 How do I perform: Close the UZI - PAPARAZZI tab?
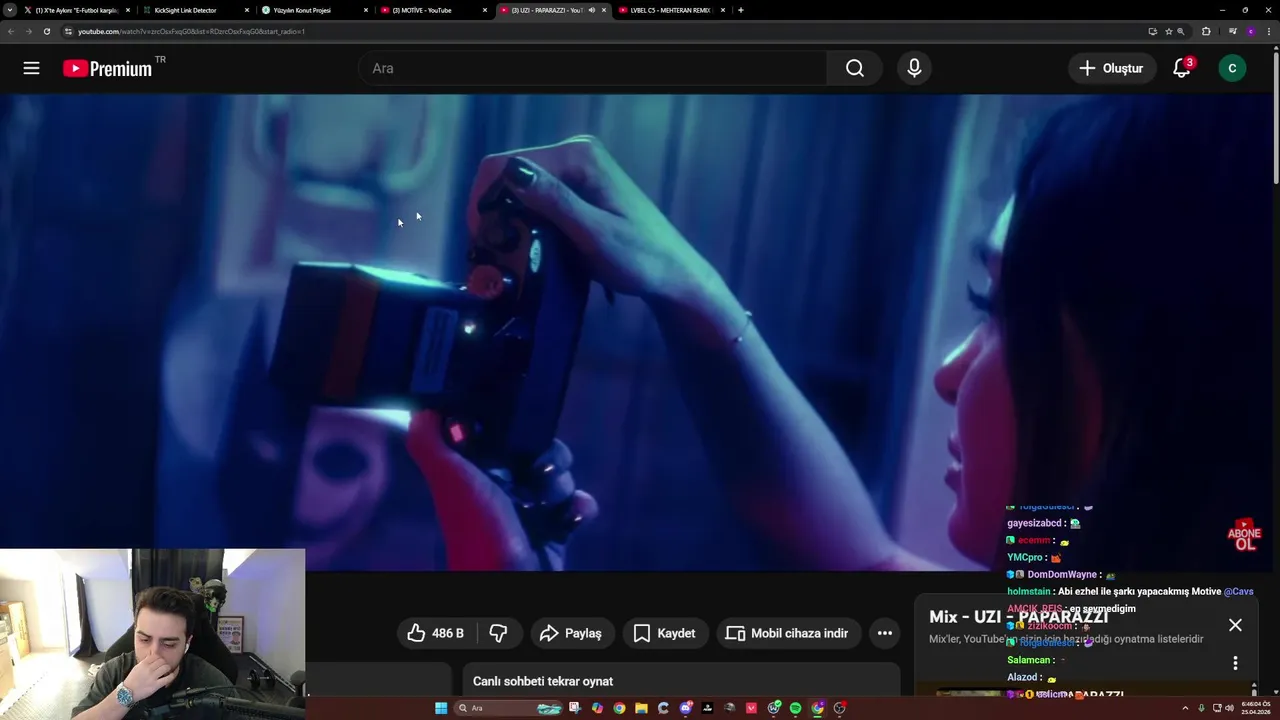pos(604,10)
